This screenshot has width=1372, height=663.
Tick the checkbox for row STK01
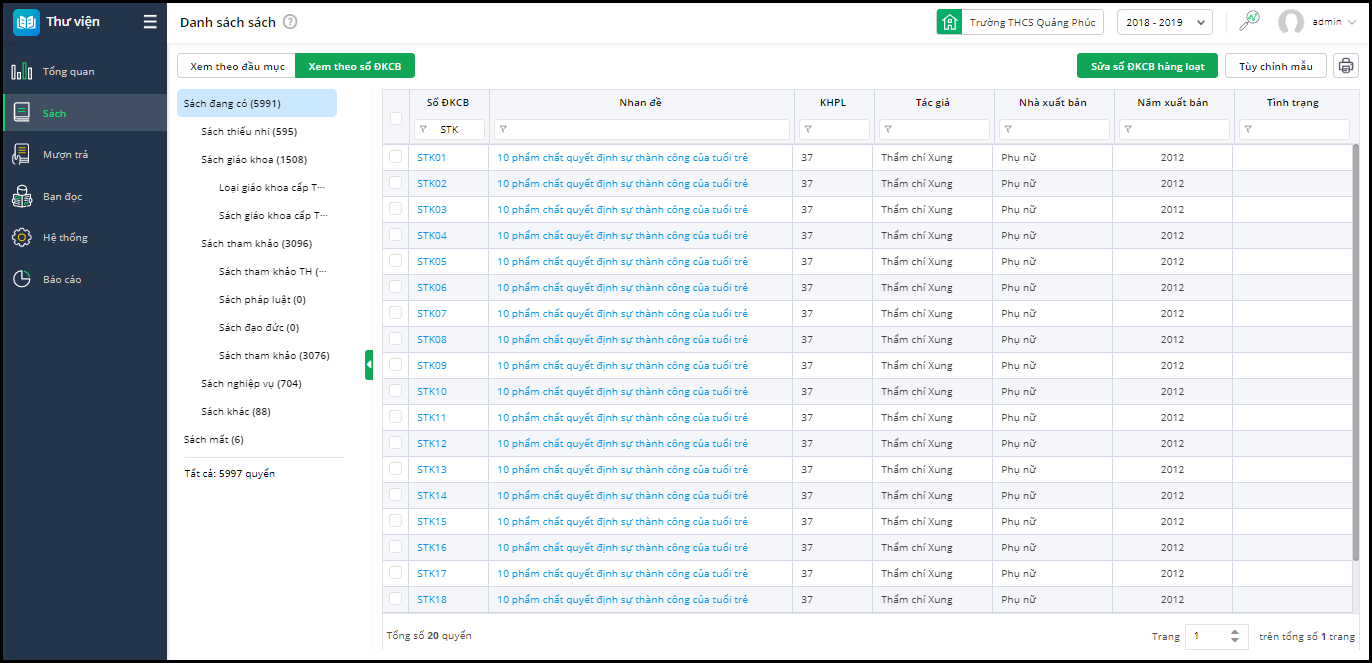click(x=395, y=157)
